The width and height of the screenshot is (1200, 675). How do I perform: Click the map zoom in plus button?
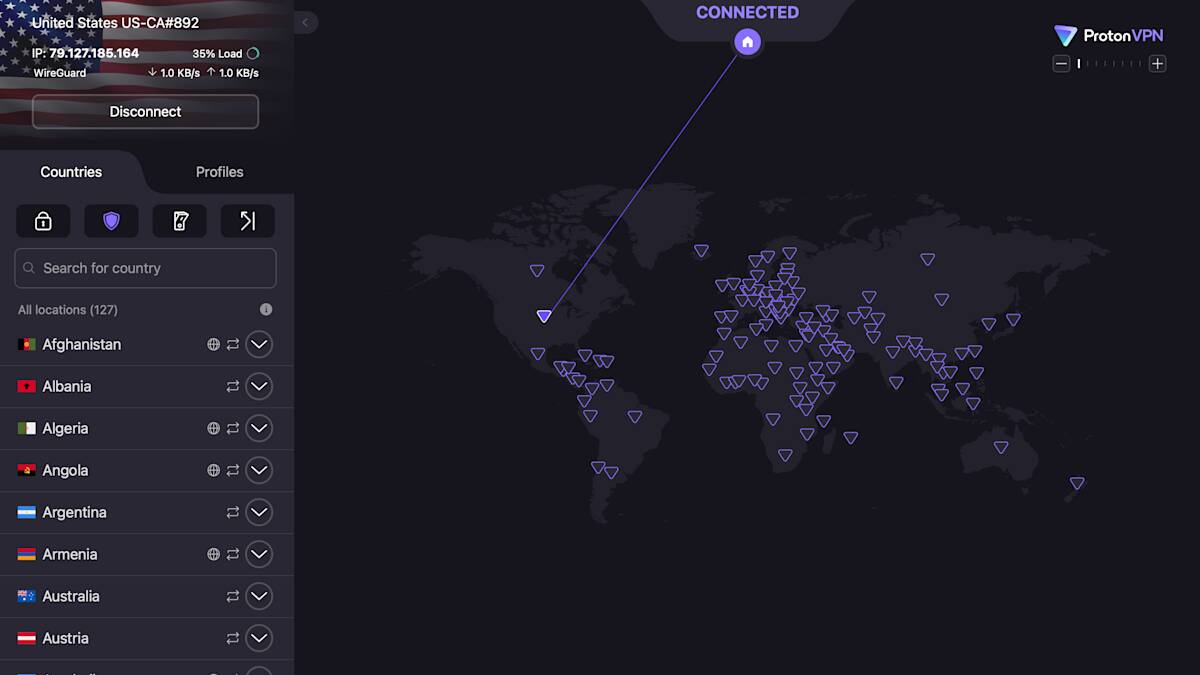pyautogui.click(x=1157, y=64)
